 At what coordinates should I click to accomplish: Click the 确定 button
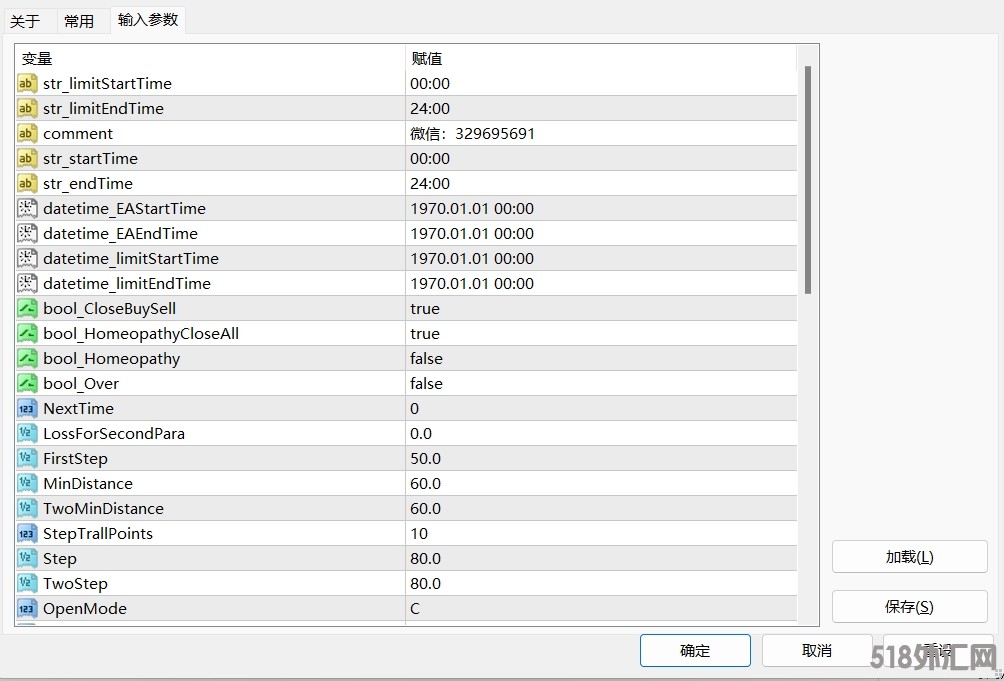click(695, 650)
